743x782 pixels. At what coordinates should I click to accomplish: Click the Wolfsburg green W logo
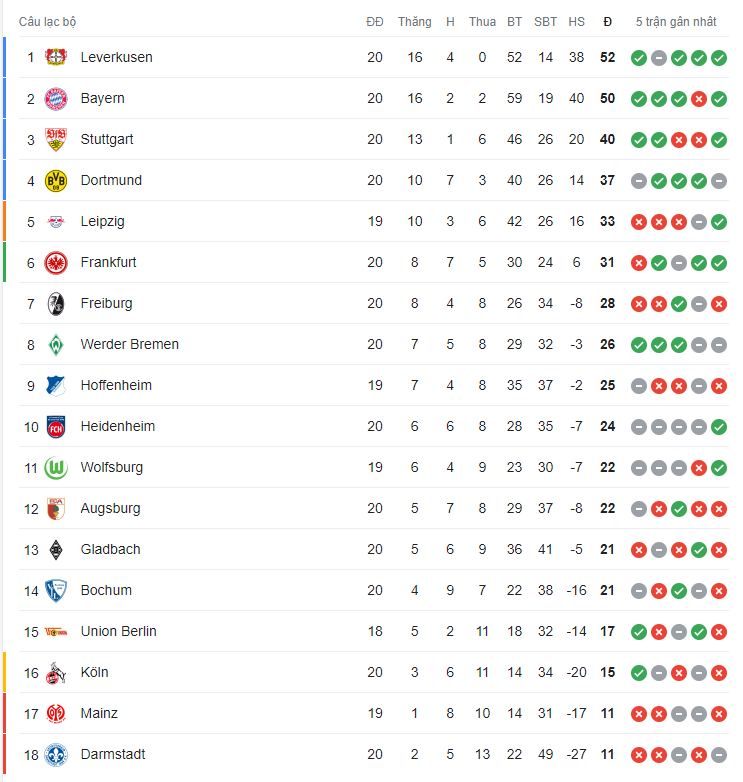[56, 468]
